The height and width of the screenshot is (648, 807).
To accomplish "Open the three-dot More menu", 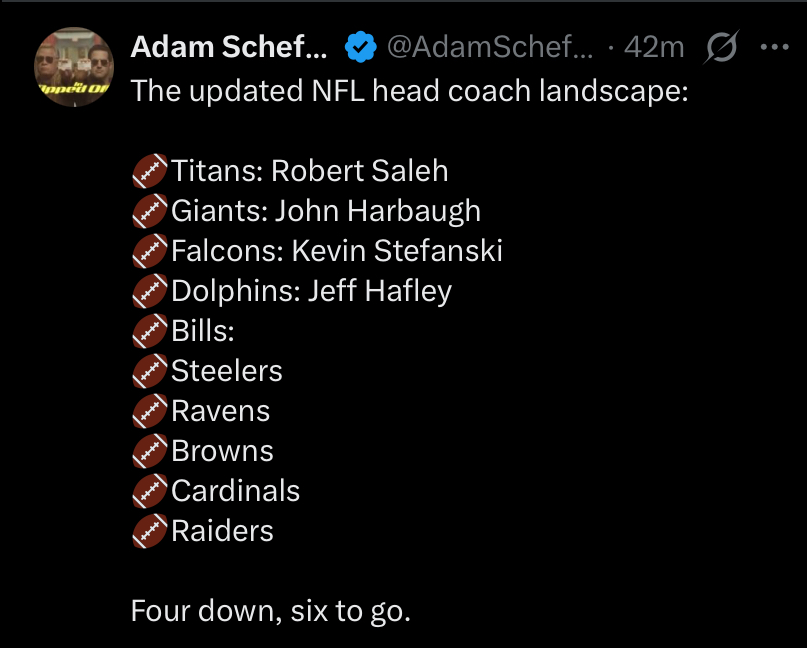I will 774,46.
